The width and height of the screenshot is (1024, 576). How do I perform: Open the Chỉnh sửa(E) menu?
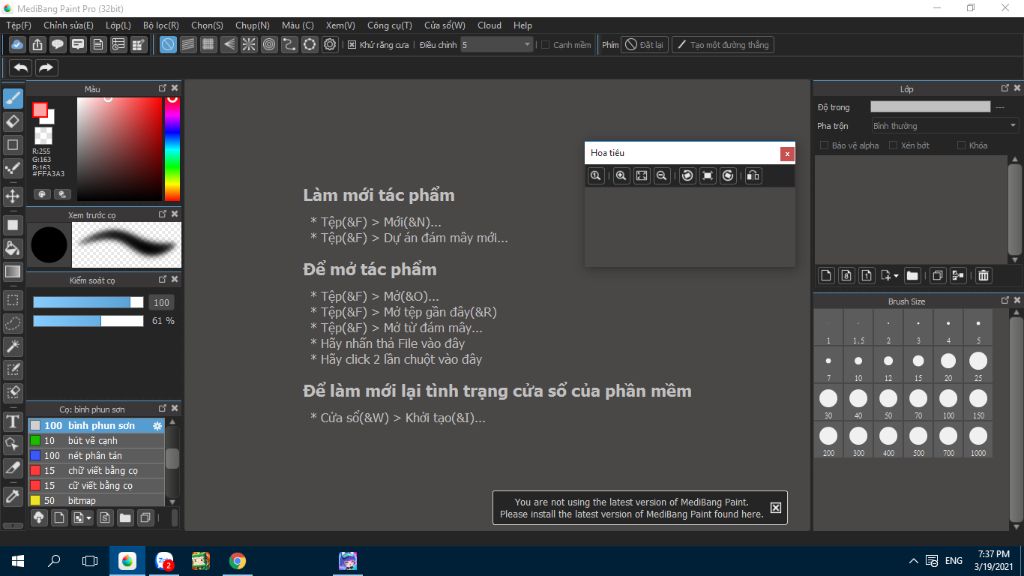coord(68,25)
